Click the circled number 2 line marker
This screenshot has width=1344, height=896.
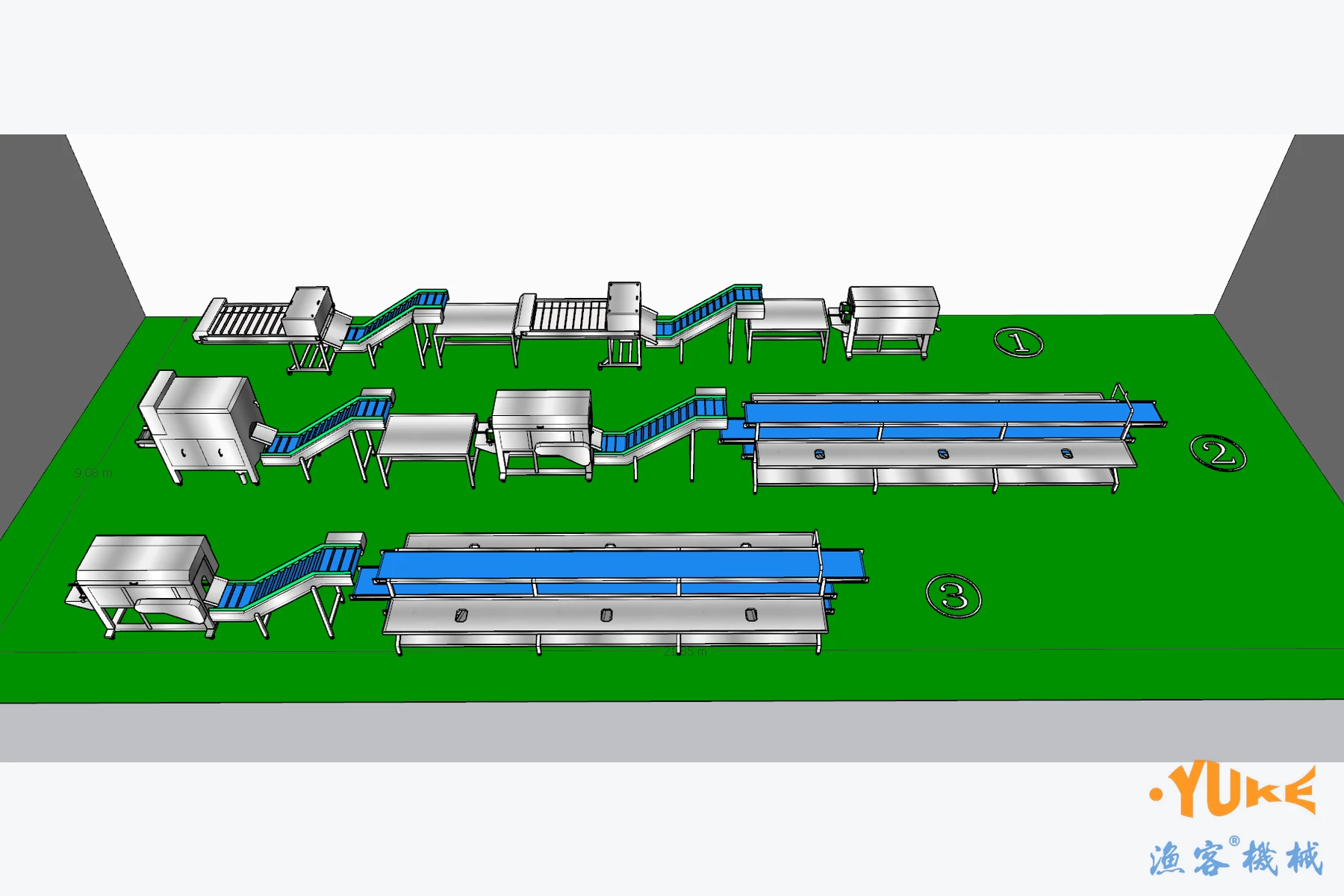(x=1218, y=453)
